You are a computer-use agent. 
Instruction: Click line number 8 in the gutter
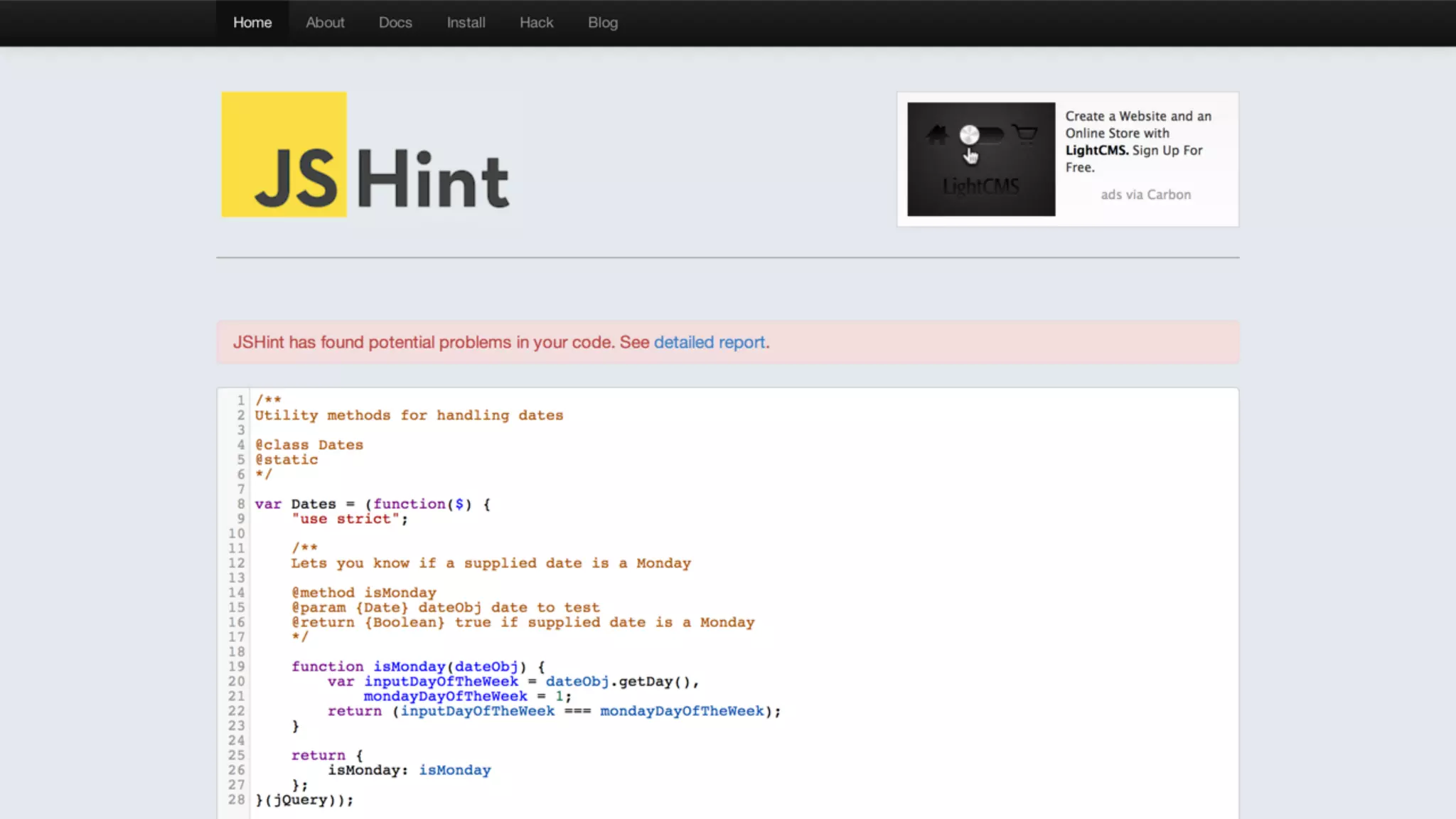pos(240,504)
